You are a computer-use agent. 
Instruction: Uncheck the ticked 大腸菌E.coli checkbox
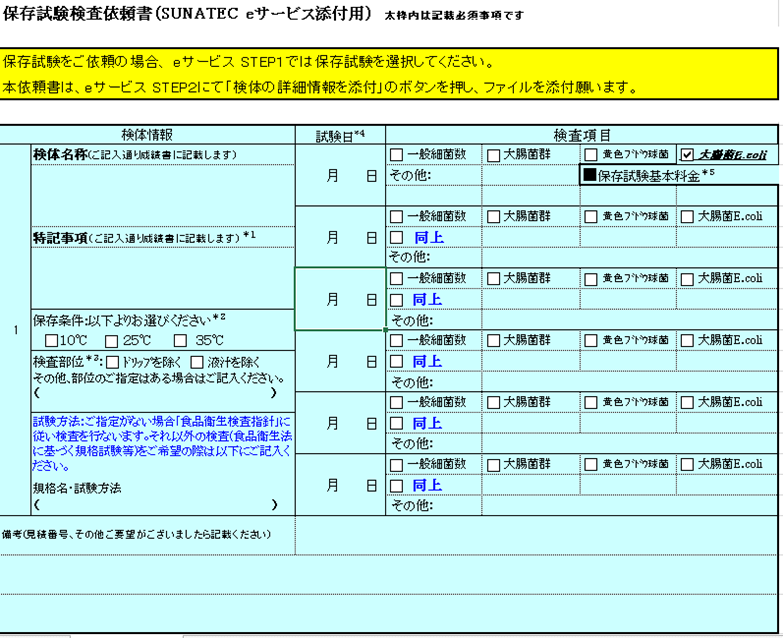687,155
